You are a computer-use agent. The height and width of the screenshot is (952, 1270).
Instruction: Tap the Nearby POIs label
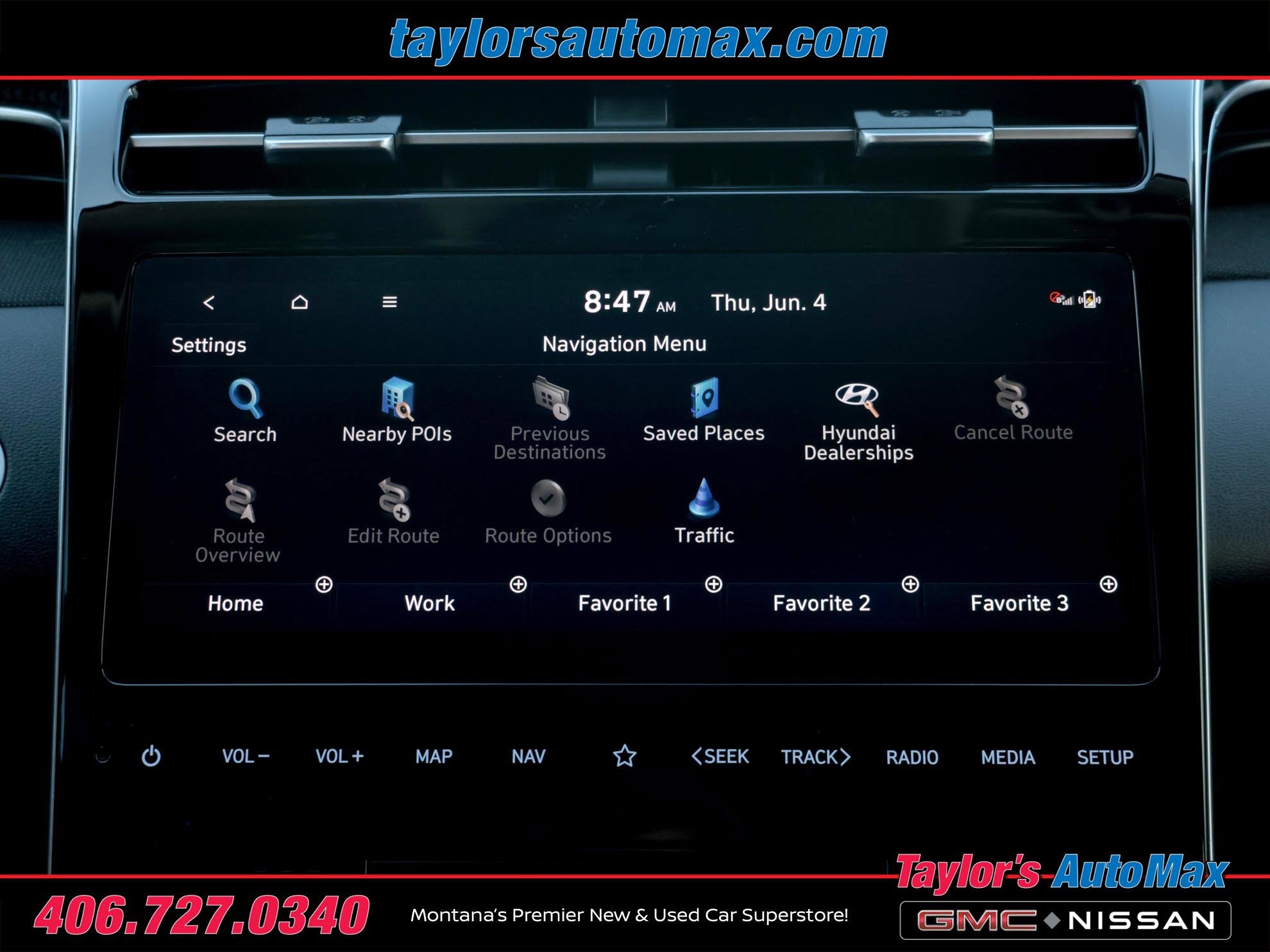click(397, 434)
